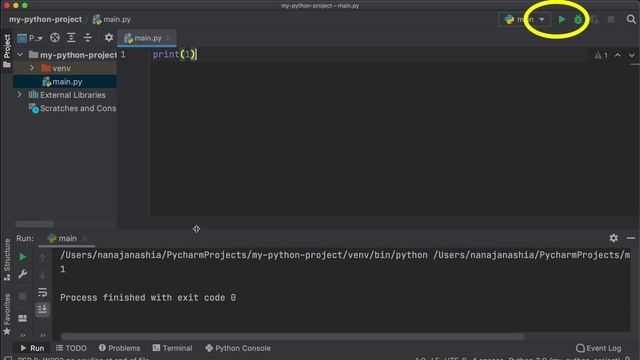Open the TODO tool window tab
Viewport: 640px width, 360px height.
[71, 348]
